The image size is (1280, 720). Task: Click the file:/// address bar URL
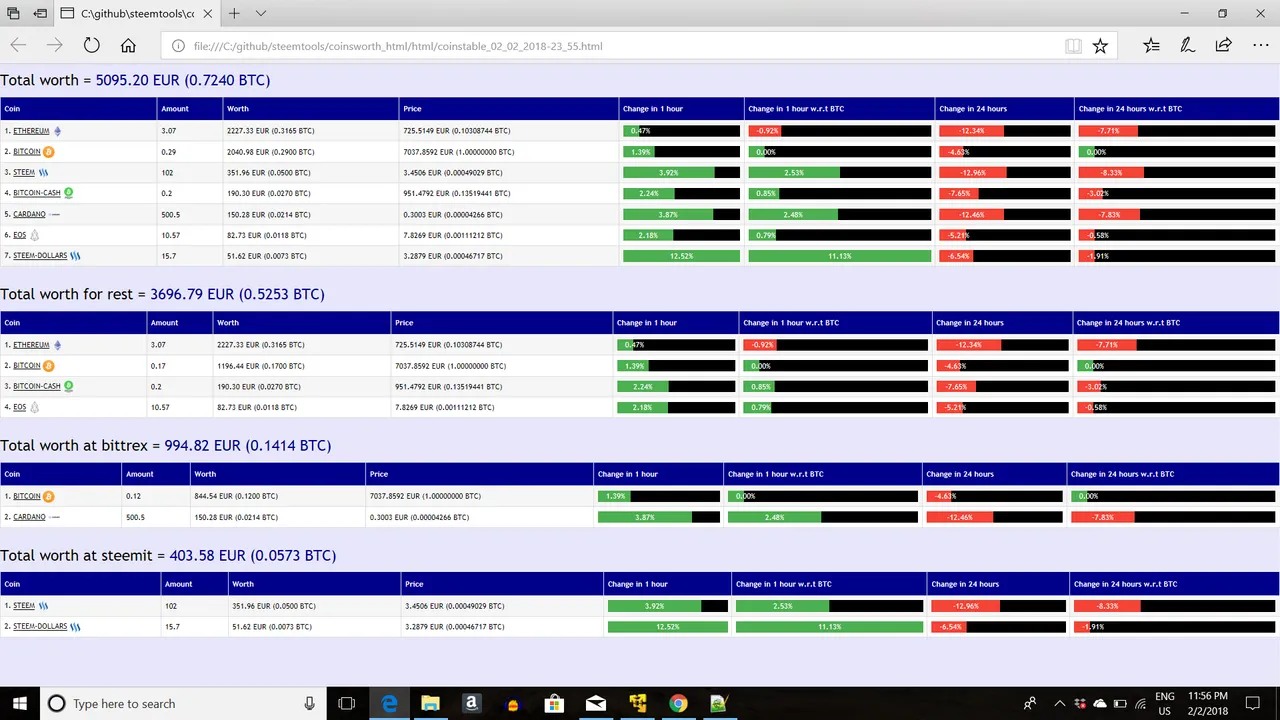[398, 46]
